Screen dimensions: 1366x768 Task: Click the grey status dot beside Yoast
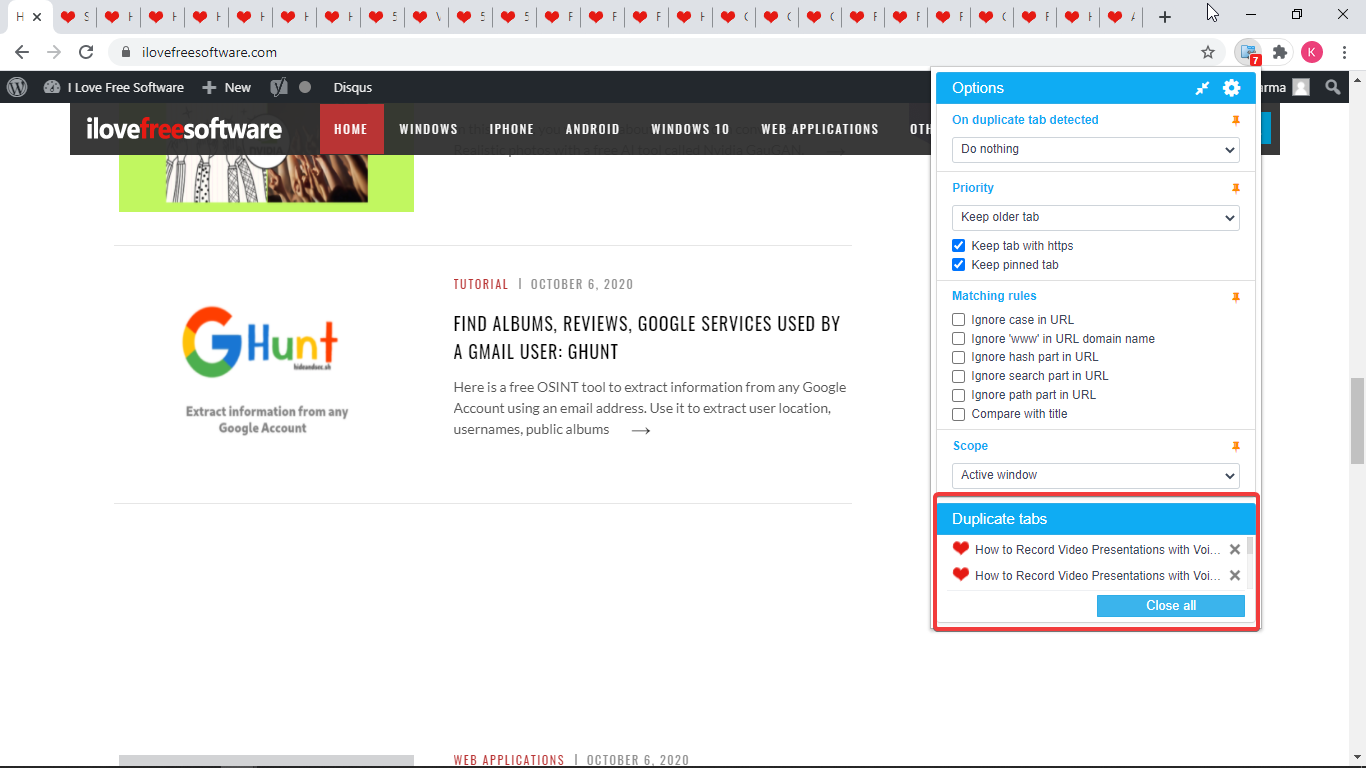pos(305,87)
